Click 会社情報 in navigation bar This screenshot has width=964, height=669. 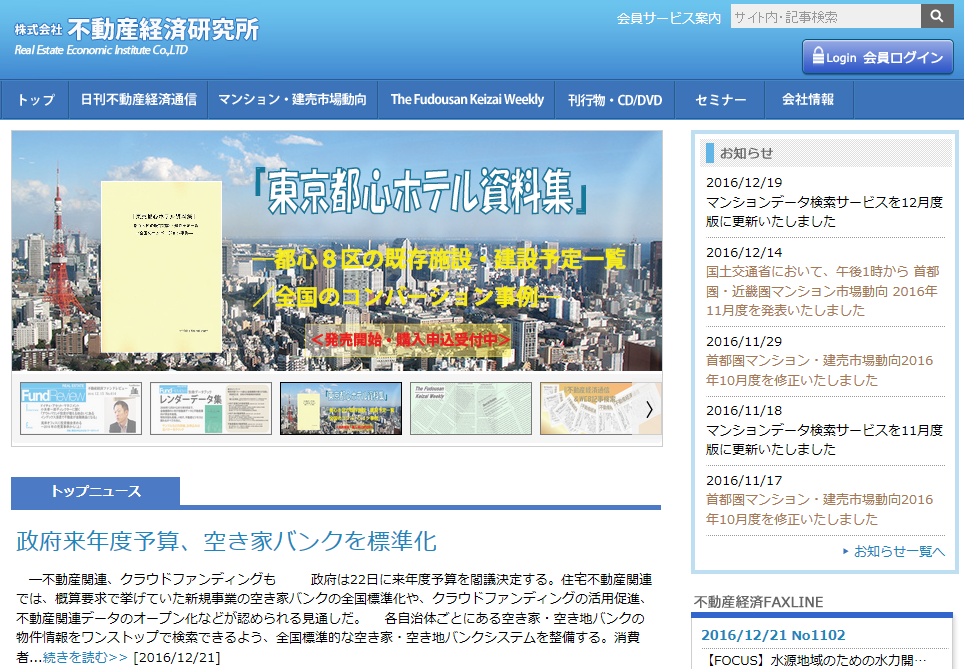[808, 100]
